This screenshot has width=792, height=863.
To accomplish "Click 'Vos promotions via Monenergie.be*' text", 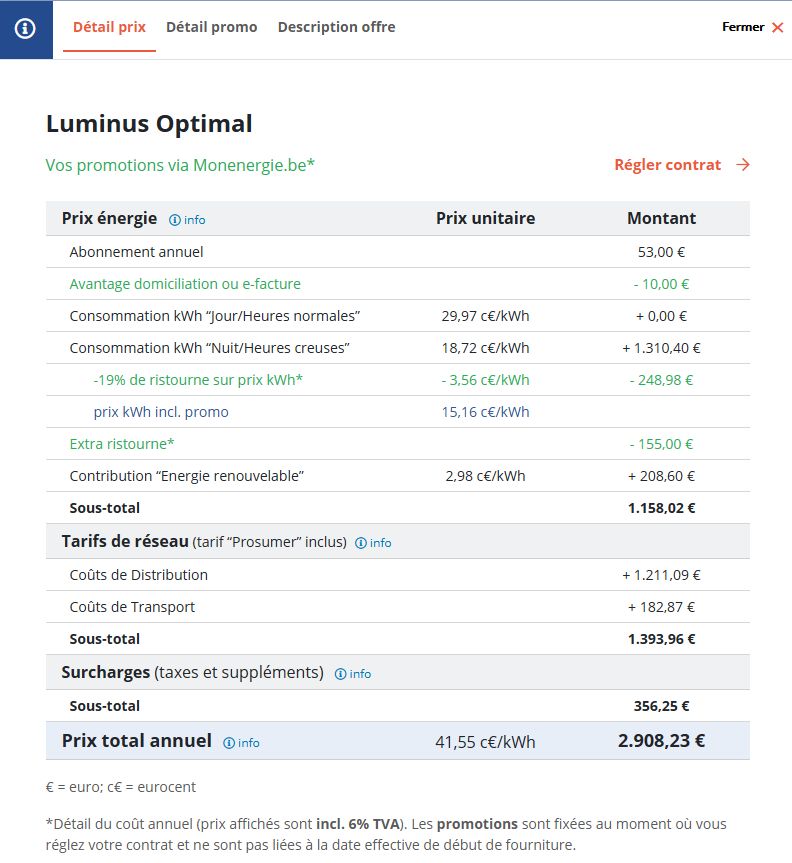I will (180, 165).
